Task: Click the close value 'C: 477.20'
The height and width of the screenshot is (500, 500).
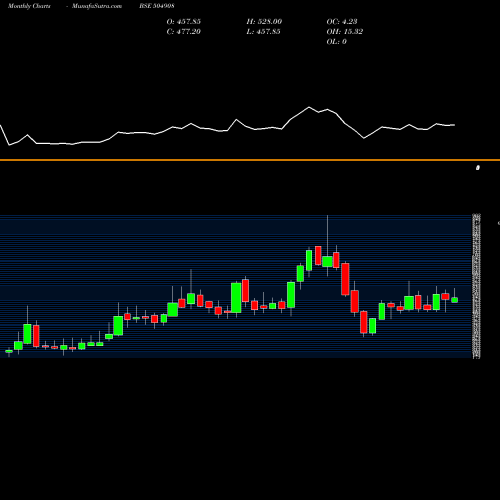Action: click(x=184, y=32)
